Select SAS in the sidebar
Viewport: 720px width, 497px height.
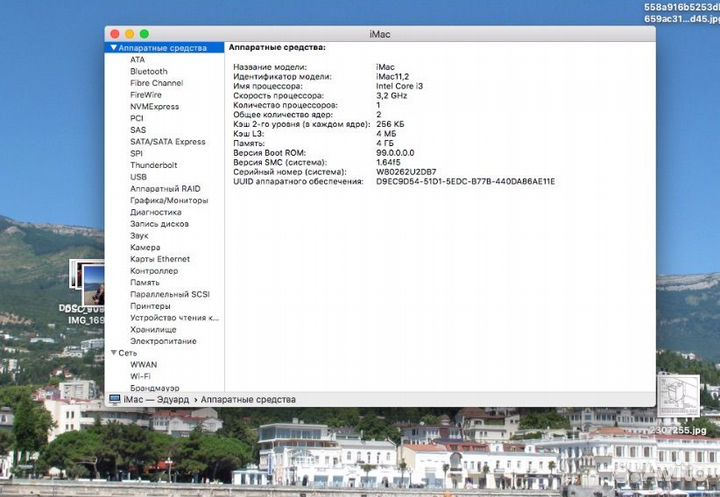[138, 130]
